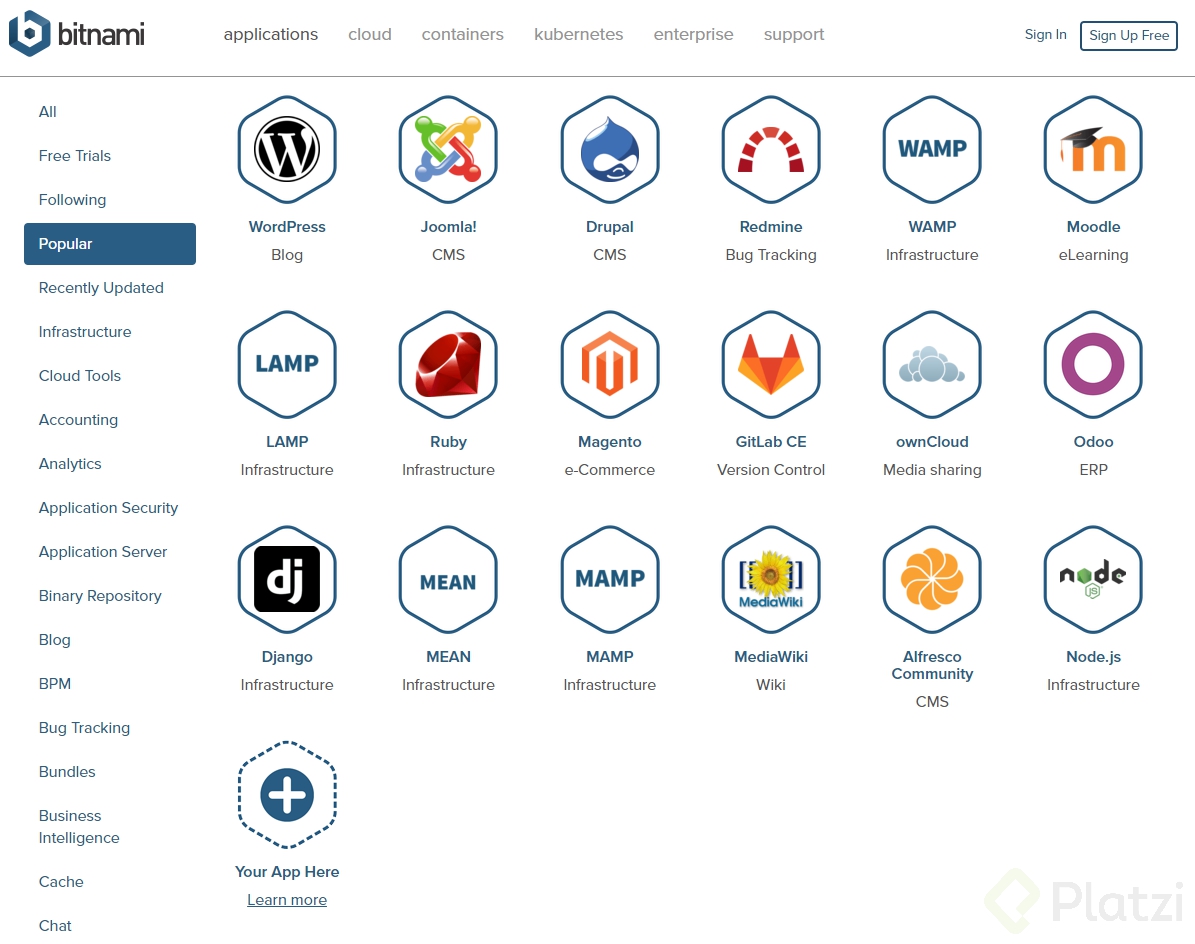The image size is (1195, 944).
Task: Click the Drupal droplet icon
Action: click(610, 149)
